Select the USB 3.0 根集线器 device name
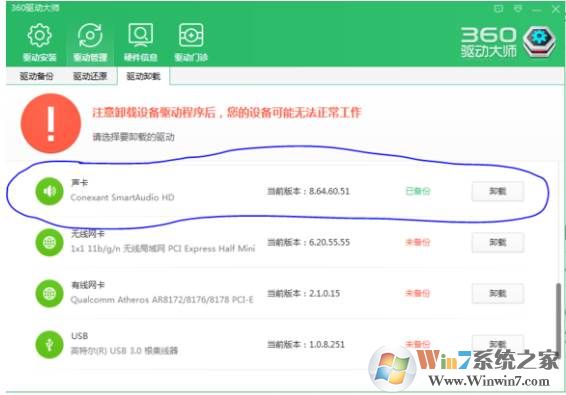 pyautogui.click(x=124, y=351)
